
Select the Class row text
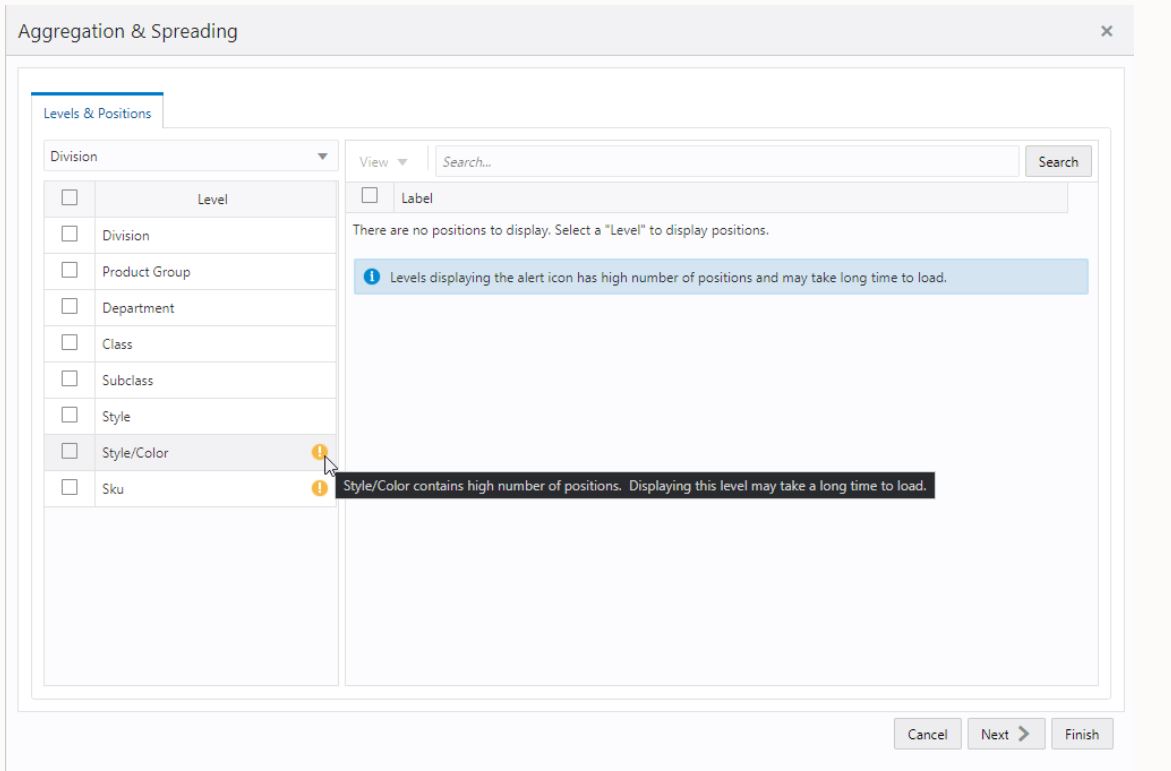(x=117, y=344)
